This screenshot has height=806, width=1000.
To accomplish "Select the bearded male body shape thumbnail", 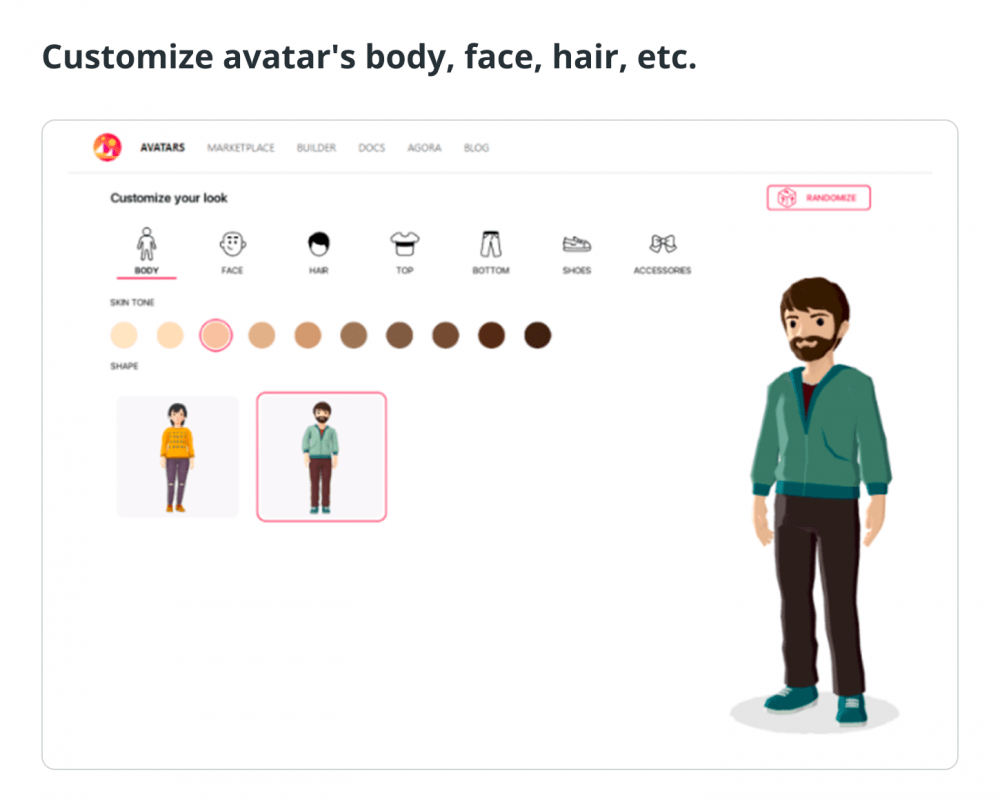I will tap(321, 457).
